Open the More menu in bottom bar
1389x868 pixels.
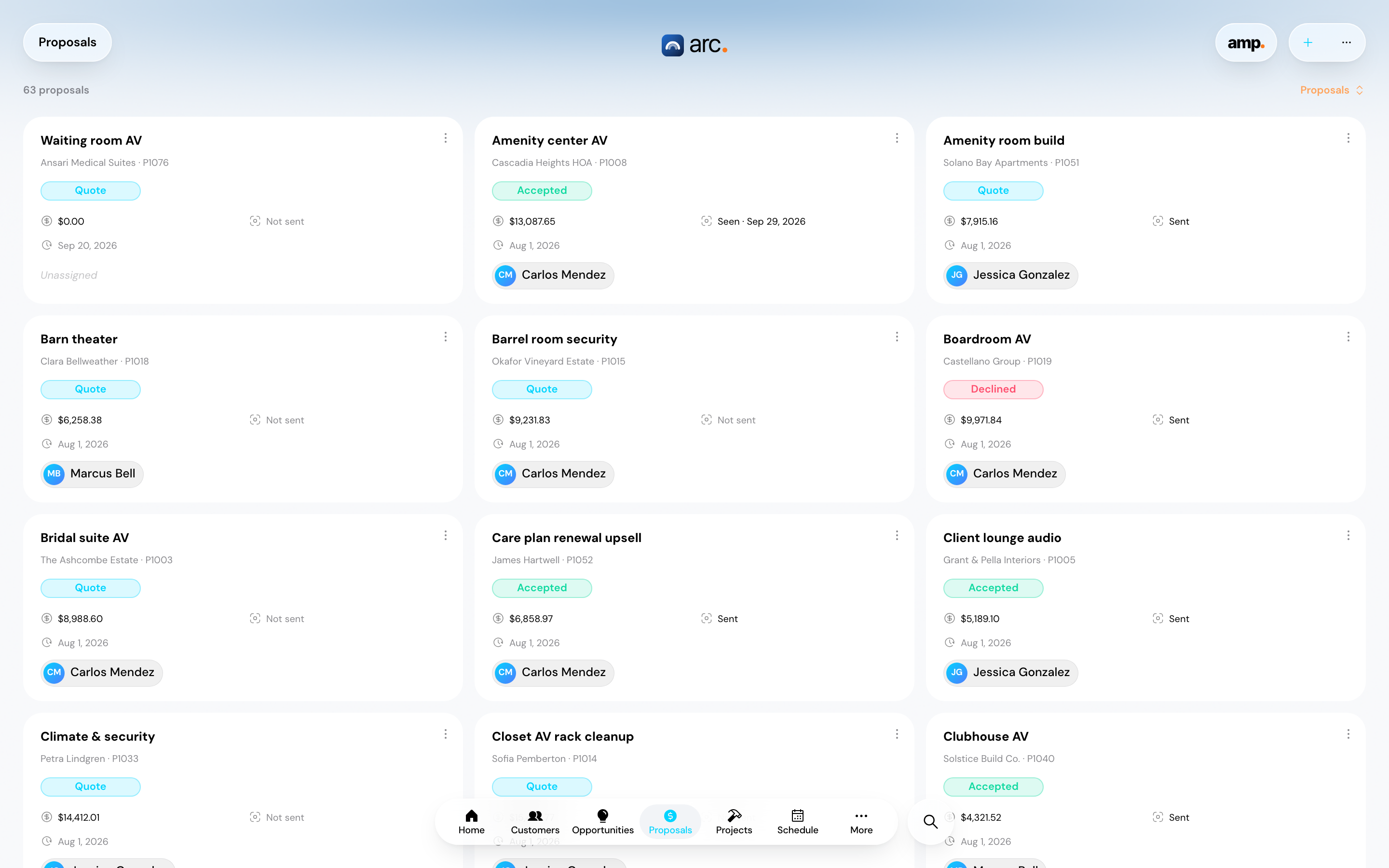(x=861, y=822)
